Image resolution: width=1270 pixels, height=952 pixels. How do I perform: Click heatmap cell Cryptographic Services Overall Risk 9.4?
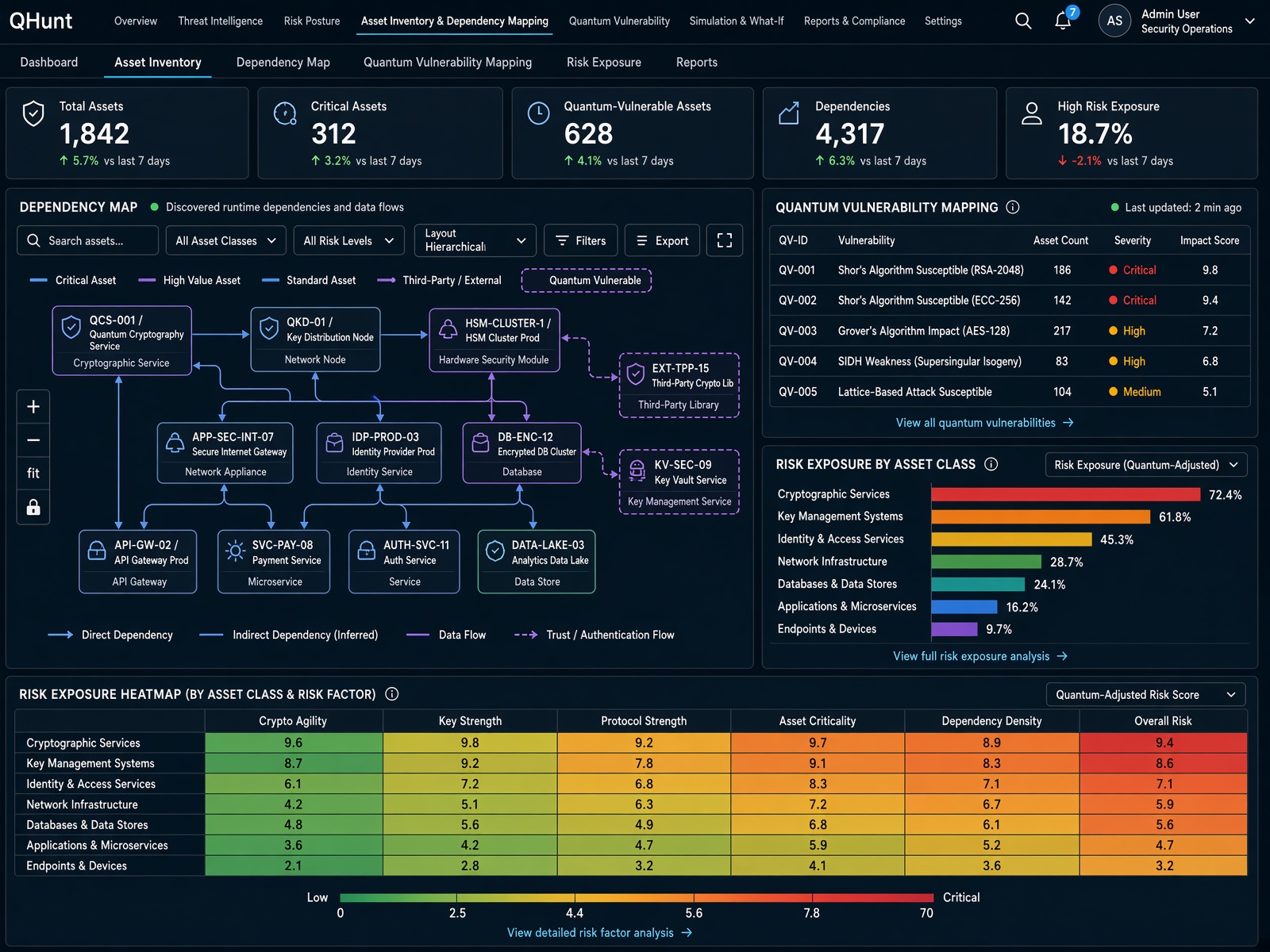tap(1163, 743)
